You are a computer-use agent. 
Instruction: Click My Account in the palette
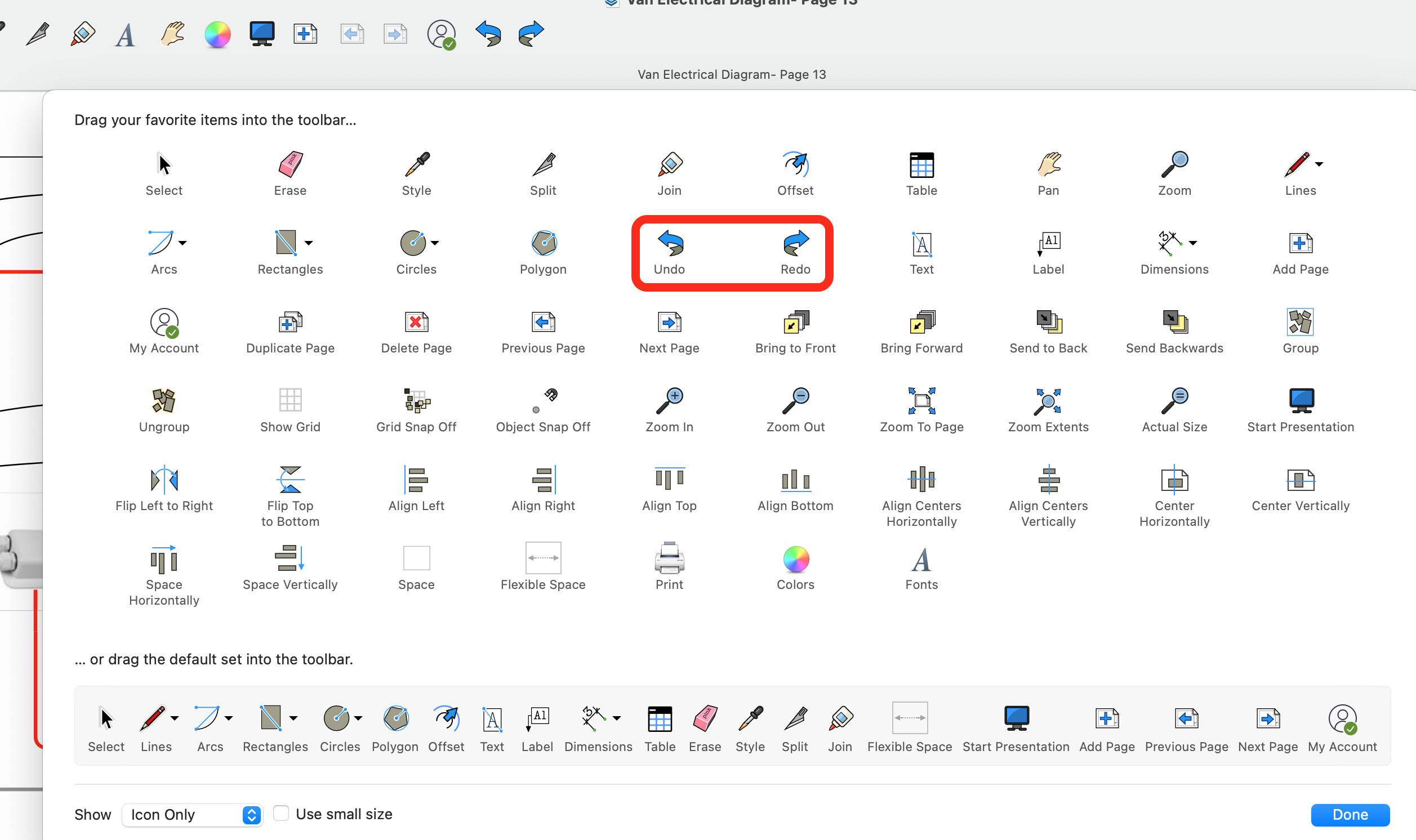point(164,331)
